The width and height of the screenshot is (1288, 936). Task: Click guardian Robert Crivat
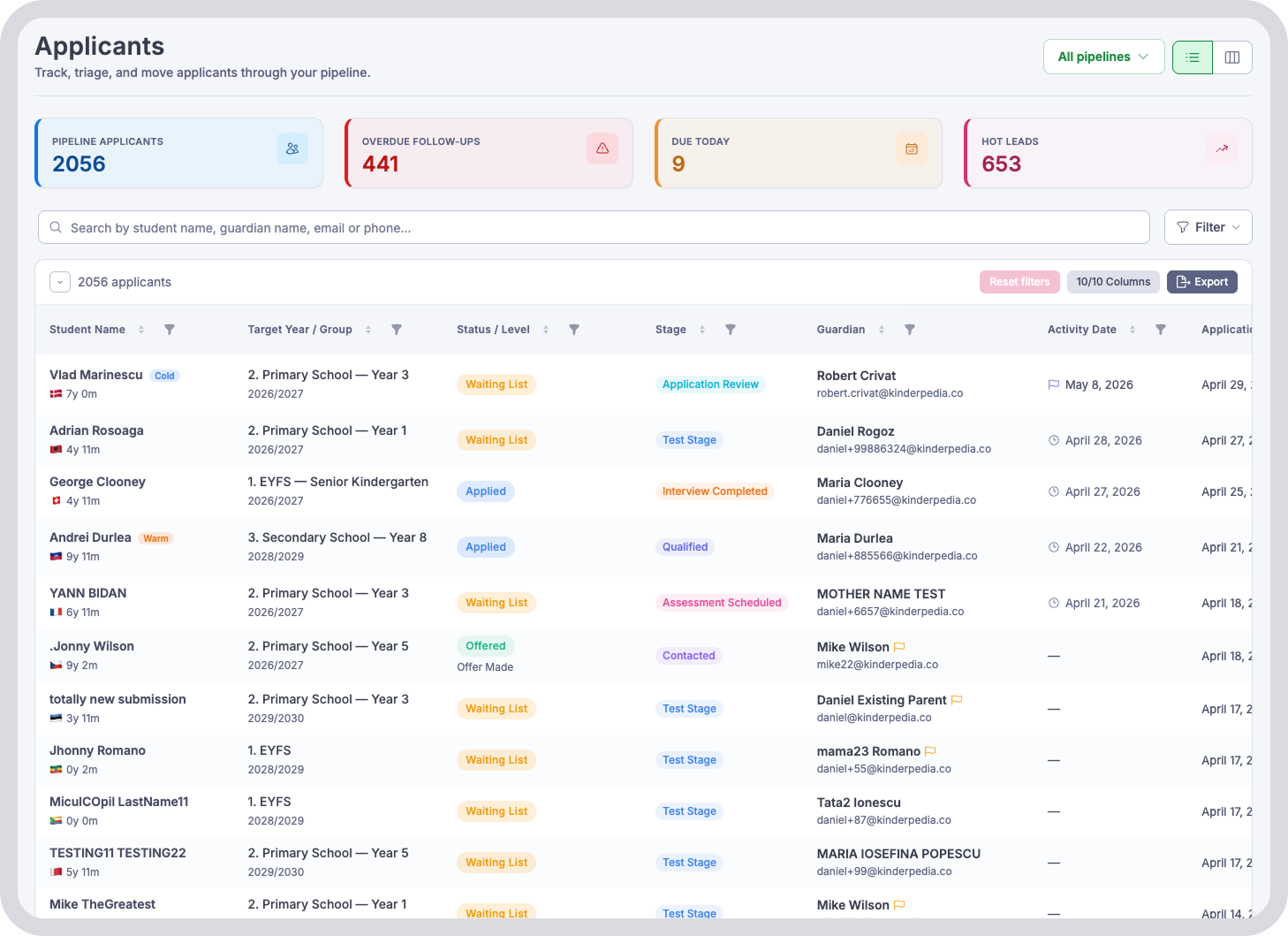pos(856,376)
